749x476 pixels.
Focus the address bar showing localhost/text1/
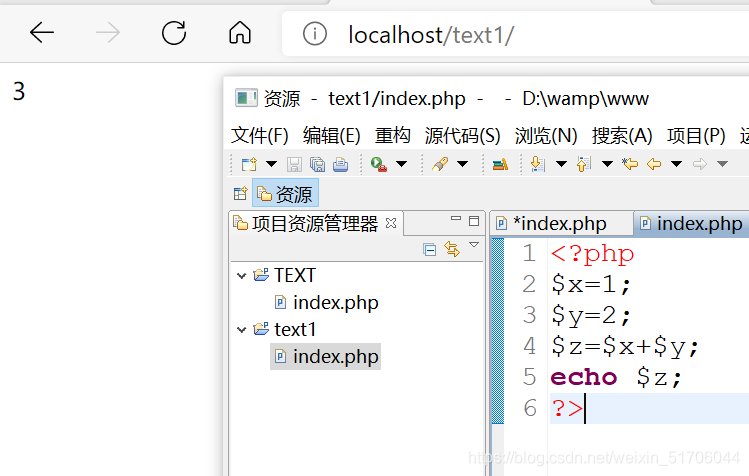tap(515, 34)
